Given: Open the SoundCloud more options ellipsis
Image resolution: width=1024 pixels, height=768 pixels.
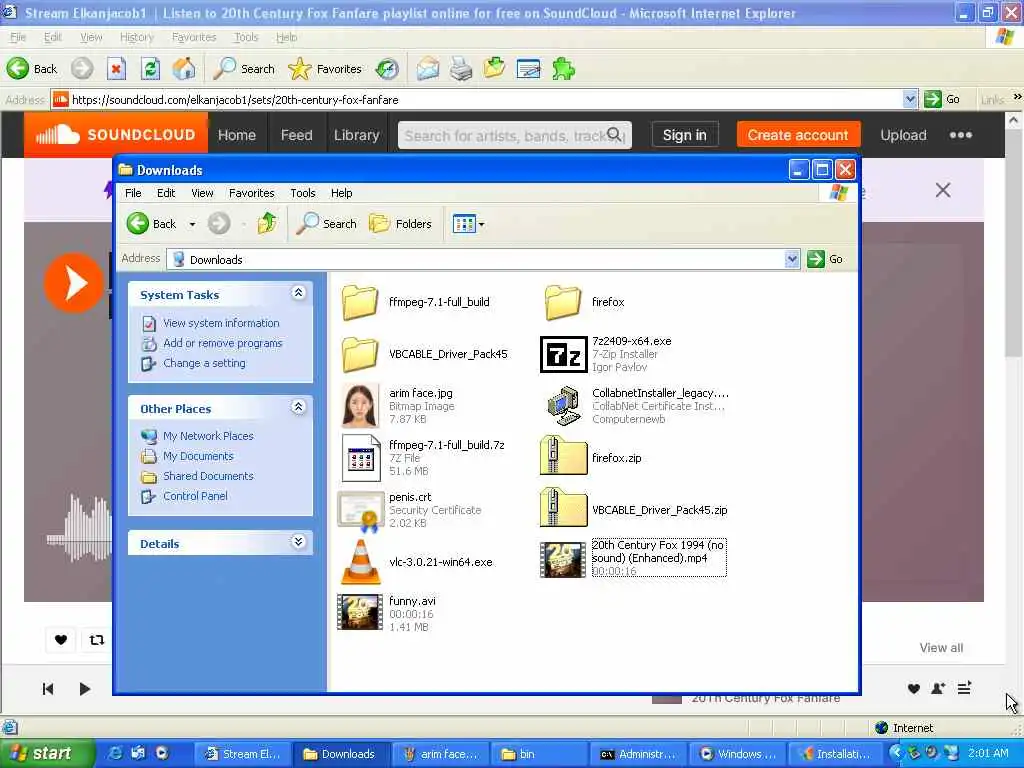Looking at the screenshot, I should [x=961, y=135].
